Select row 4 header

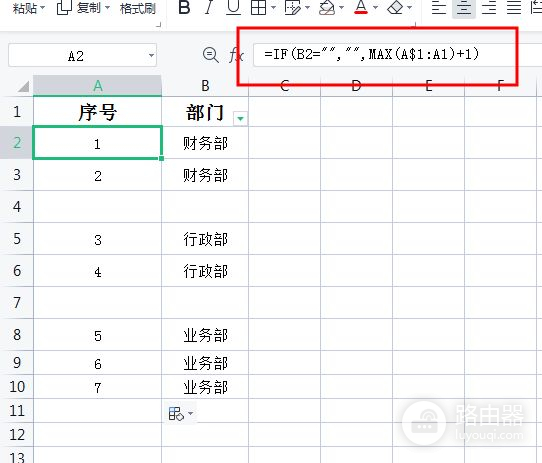tap(17, 206)
